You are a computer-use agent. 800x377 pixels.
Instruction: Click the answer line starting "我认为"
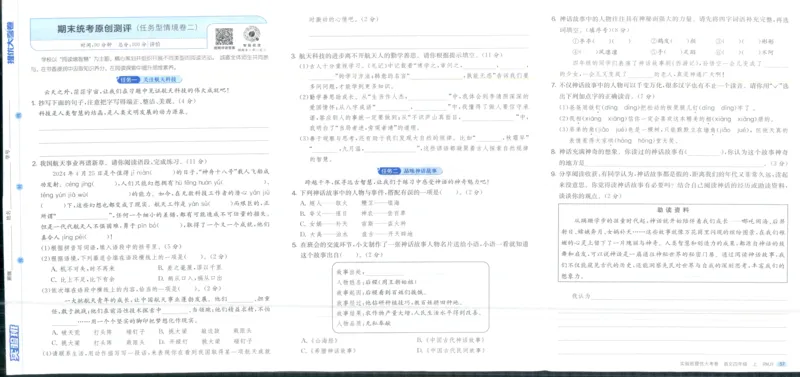(679, 296)
